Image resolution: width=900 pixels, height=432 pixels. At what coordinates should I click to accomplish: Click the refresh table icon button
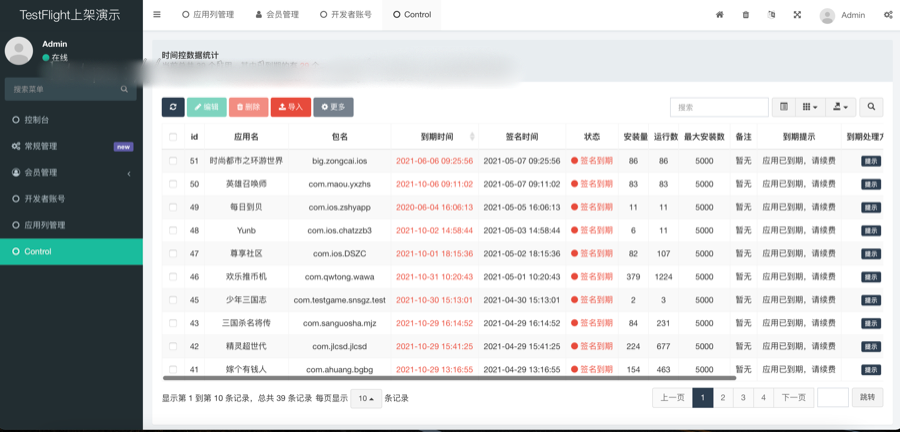click(173, 107)
